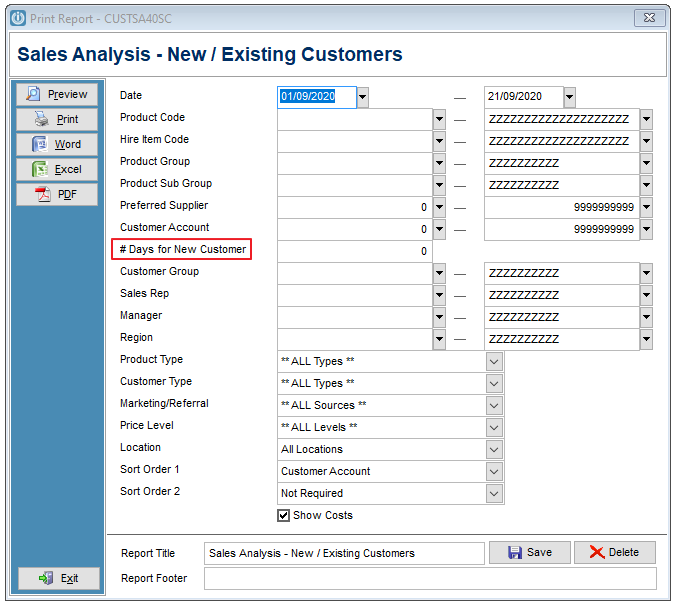Image resolution: width=675 pixels, height=605 pixels.
Task: Click the Customer Account from field
Action: 355,230
